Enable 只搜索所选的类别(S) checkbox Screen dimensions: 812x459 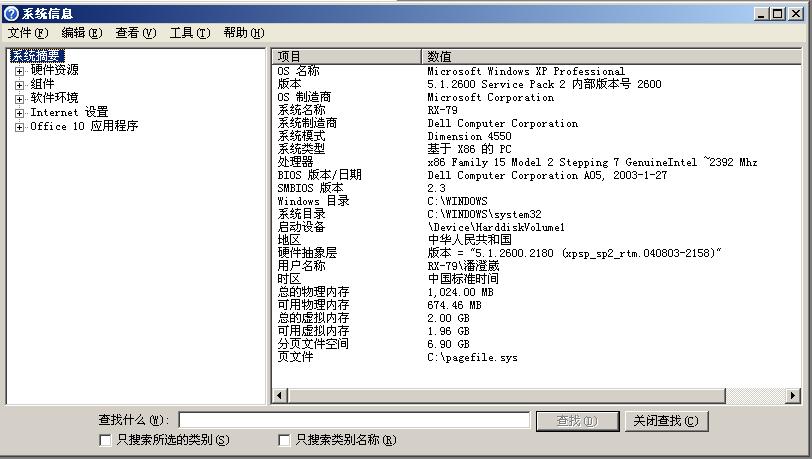pyautogui.click(x=105, y=440)
